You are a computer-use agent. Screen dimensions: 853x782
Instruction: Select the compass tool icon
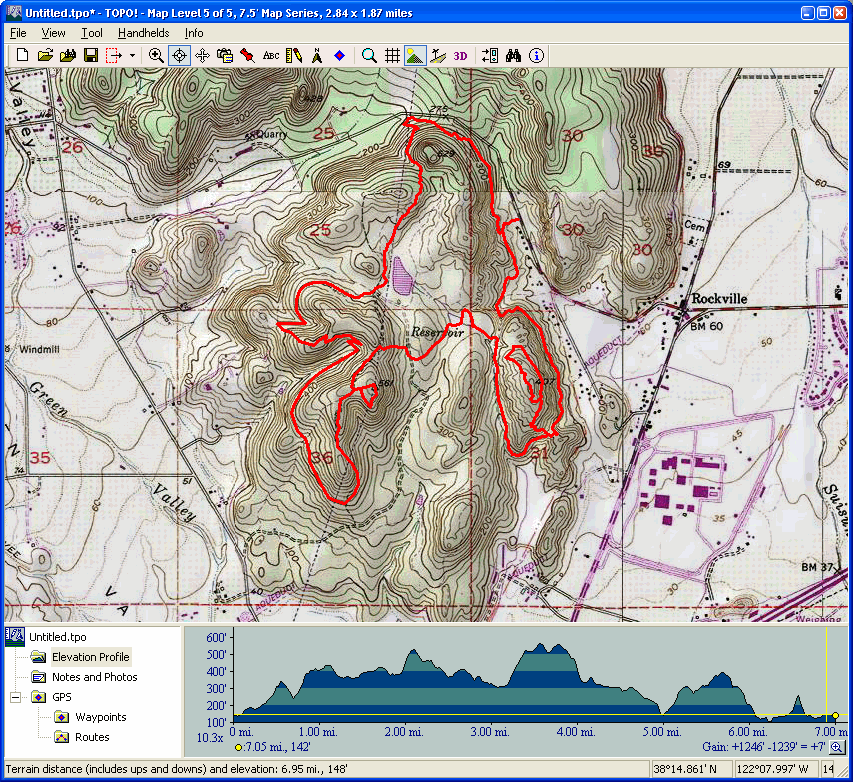click(x=316, y=56)
